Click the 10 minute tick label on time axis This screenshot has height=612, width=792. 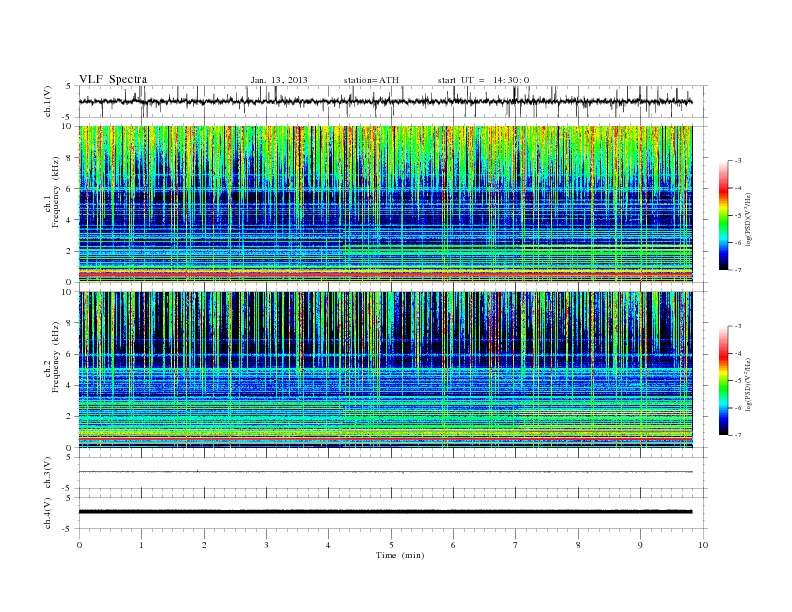click(x=703, y=545)
